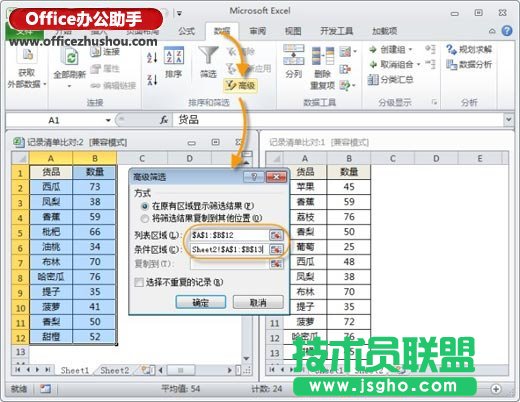Open the Refresh All dropdown arrow
The image size is (520, 402).
69,86
